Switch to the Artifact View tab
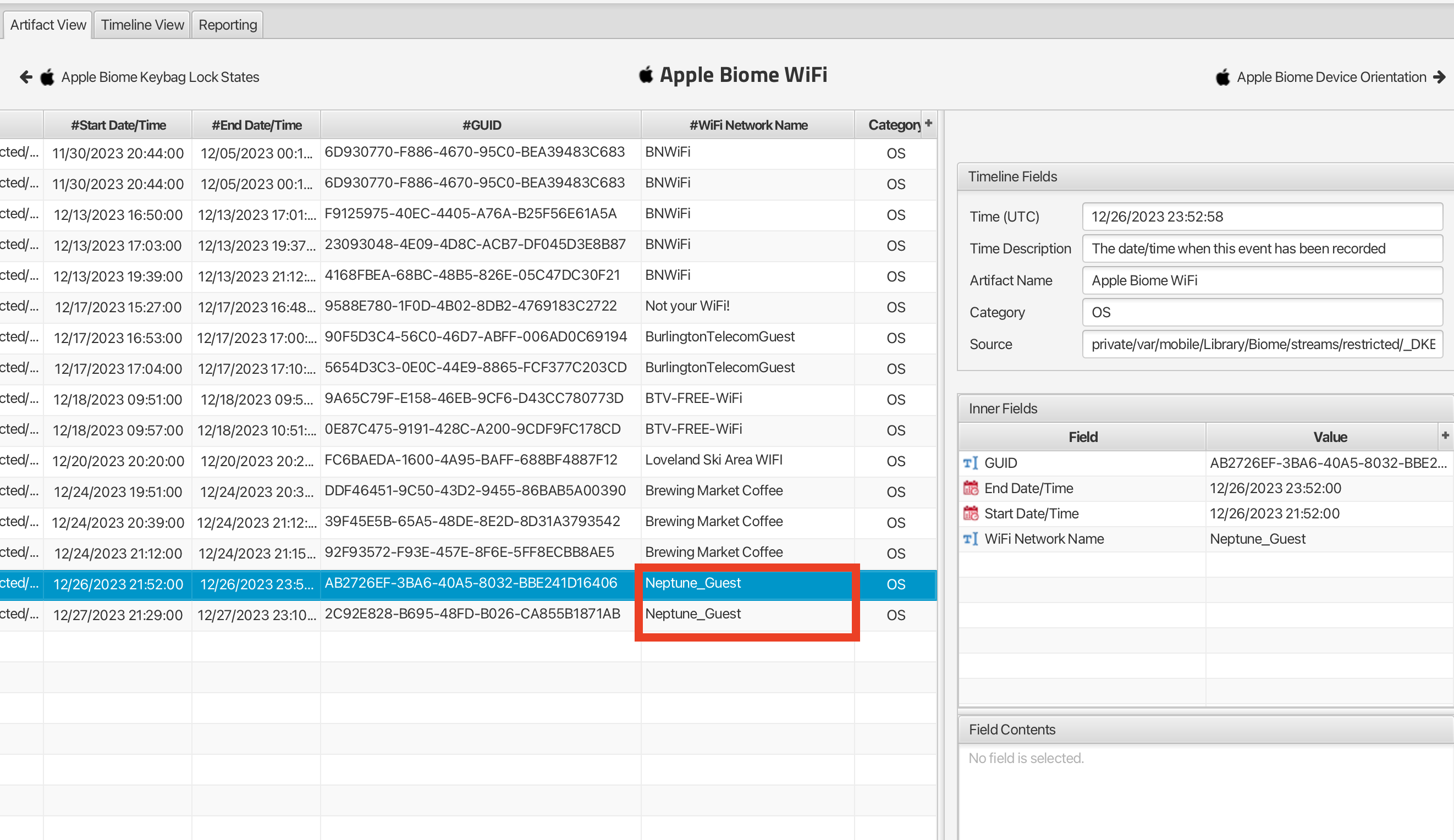This screenshot has width=1454, height=840. (x=48, y=25)
